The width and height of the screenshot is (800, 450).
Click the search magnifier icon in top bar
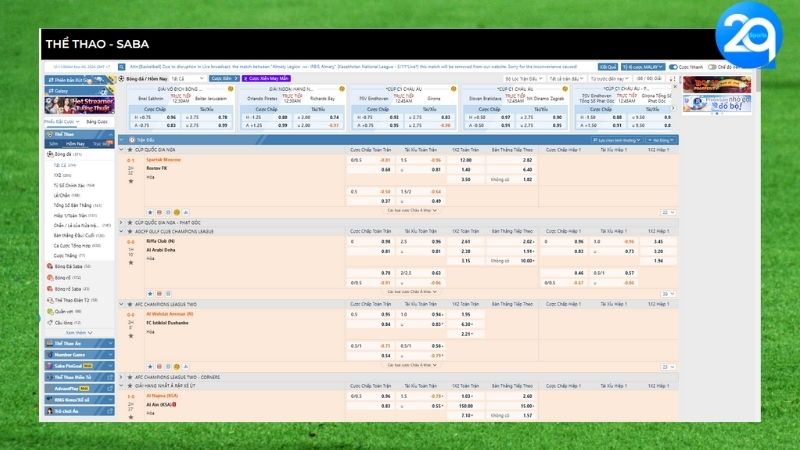(x=121, y=67)
